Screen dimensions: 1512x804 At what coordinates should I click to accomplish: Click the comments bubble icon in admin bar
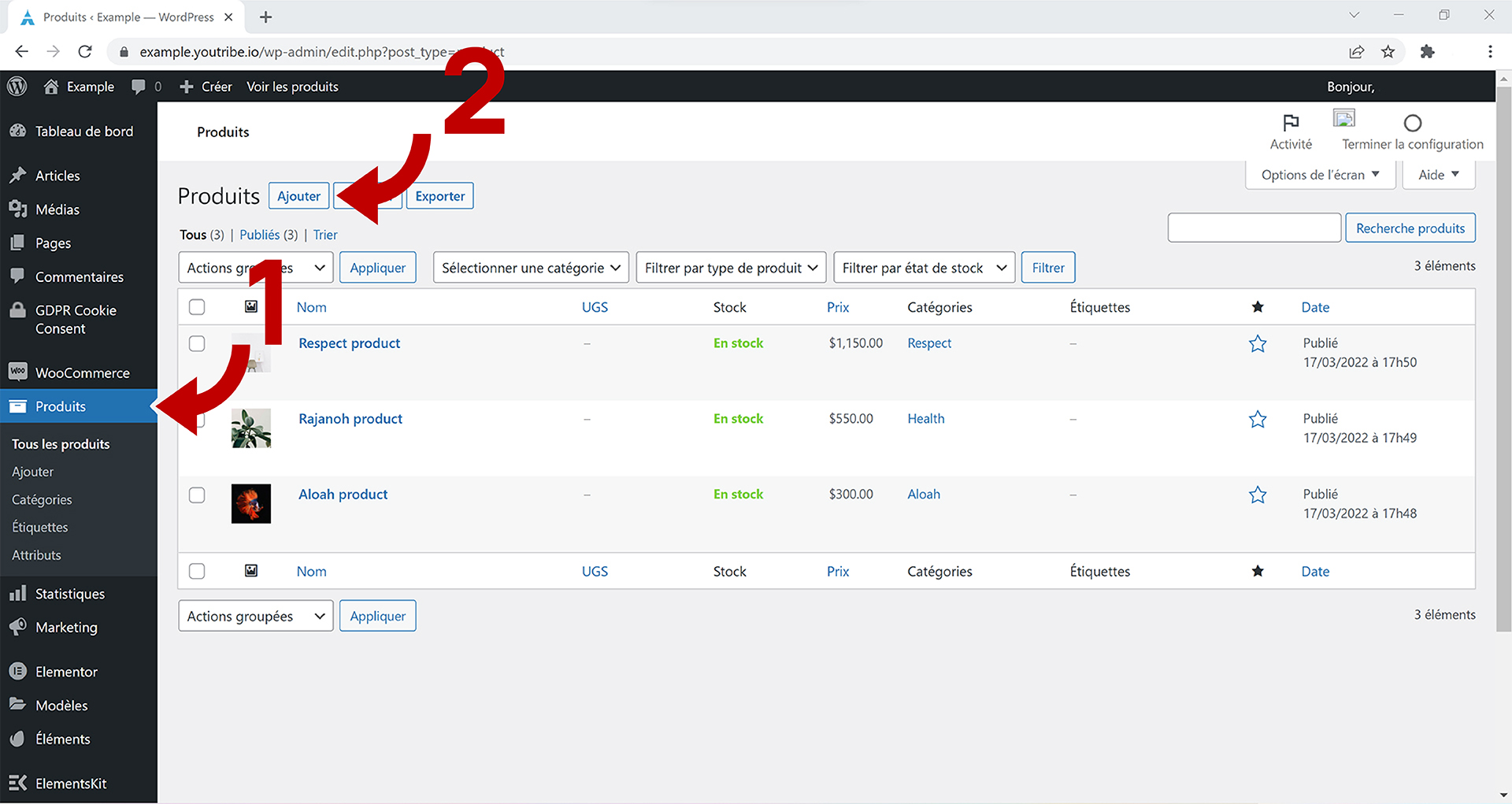point(139,87)
